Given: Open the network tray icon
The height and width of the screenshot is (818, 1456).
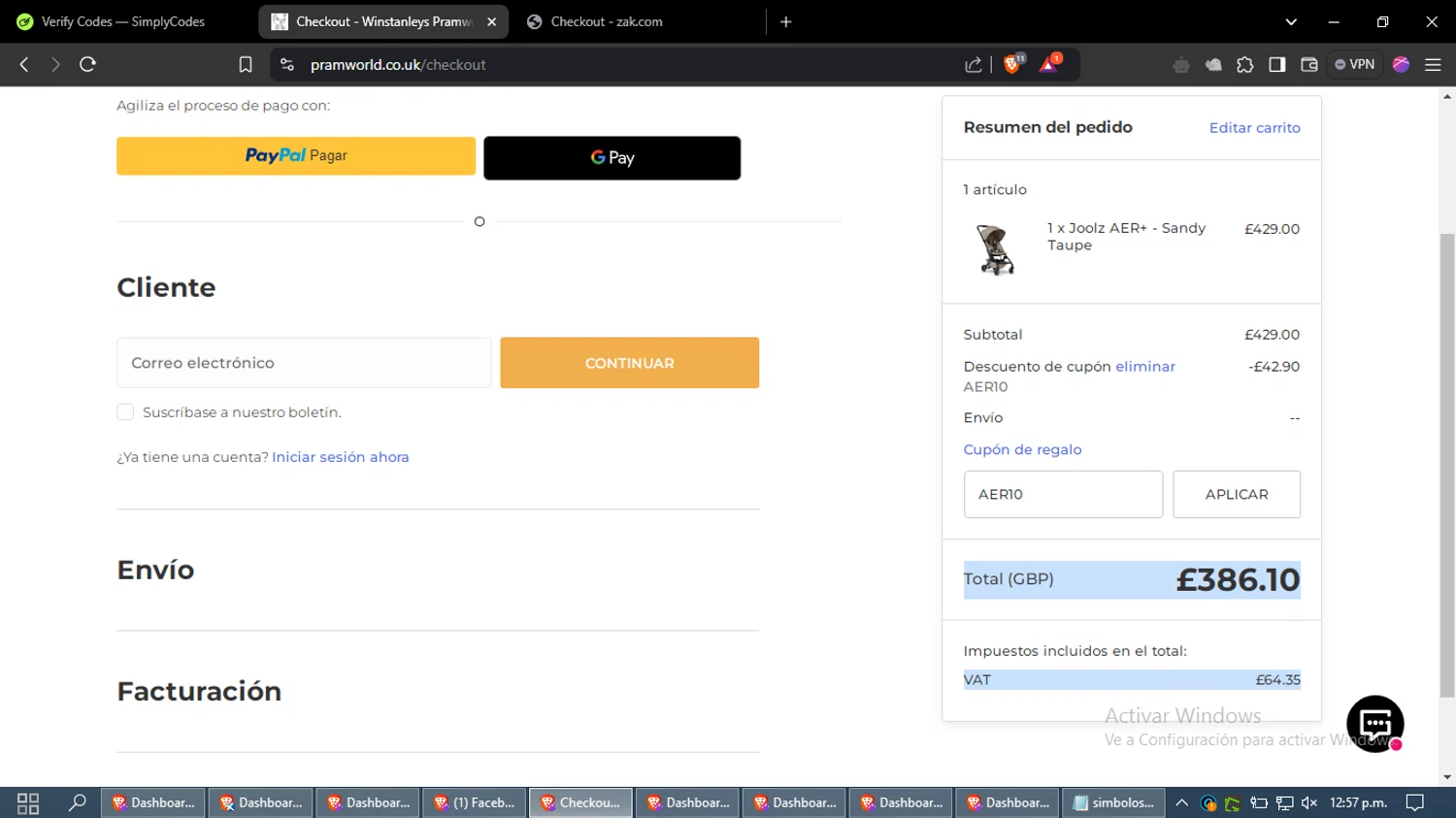Looking at the screenshot, I should (x=1284, y=803).
